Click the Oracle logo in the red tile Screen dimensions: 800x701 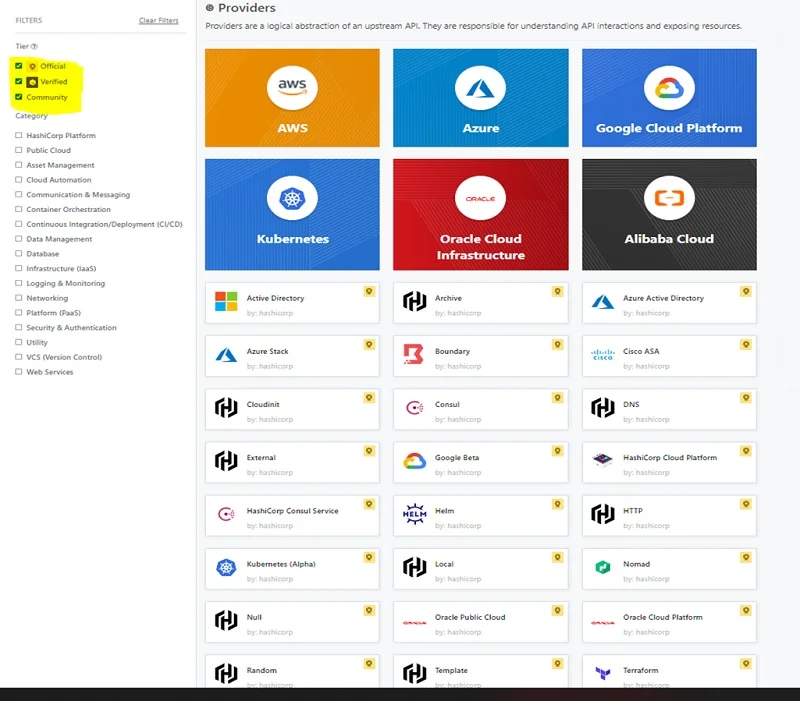pyautogui.click(x=481, y=198)
